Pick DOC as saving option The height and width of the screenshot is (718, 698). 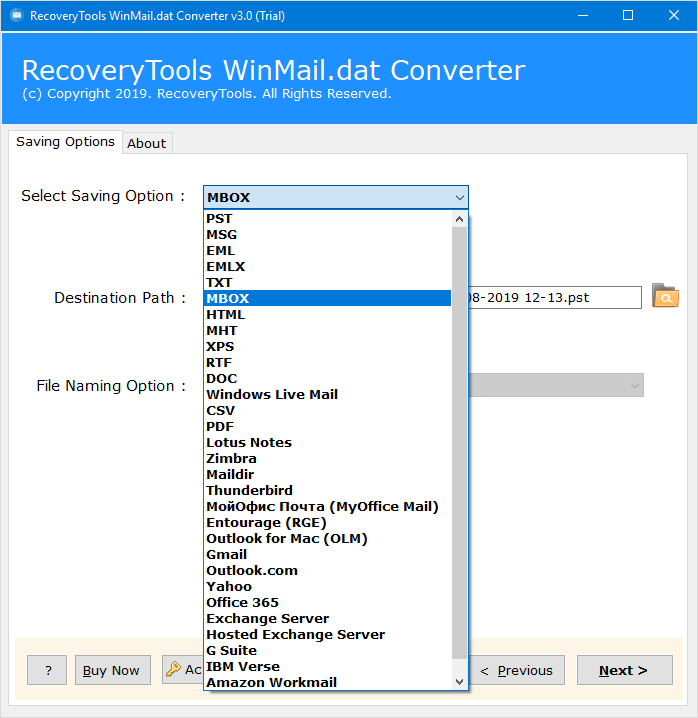pos(327,379)
